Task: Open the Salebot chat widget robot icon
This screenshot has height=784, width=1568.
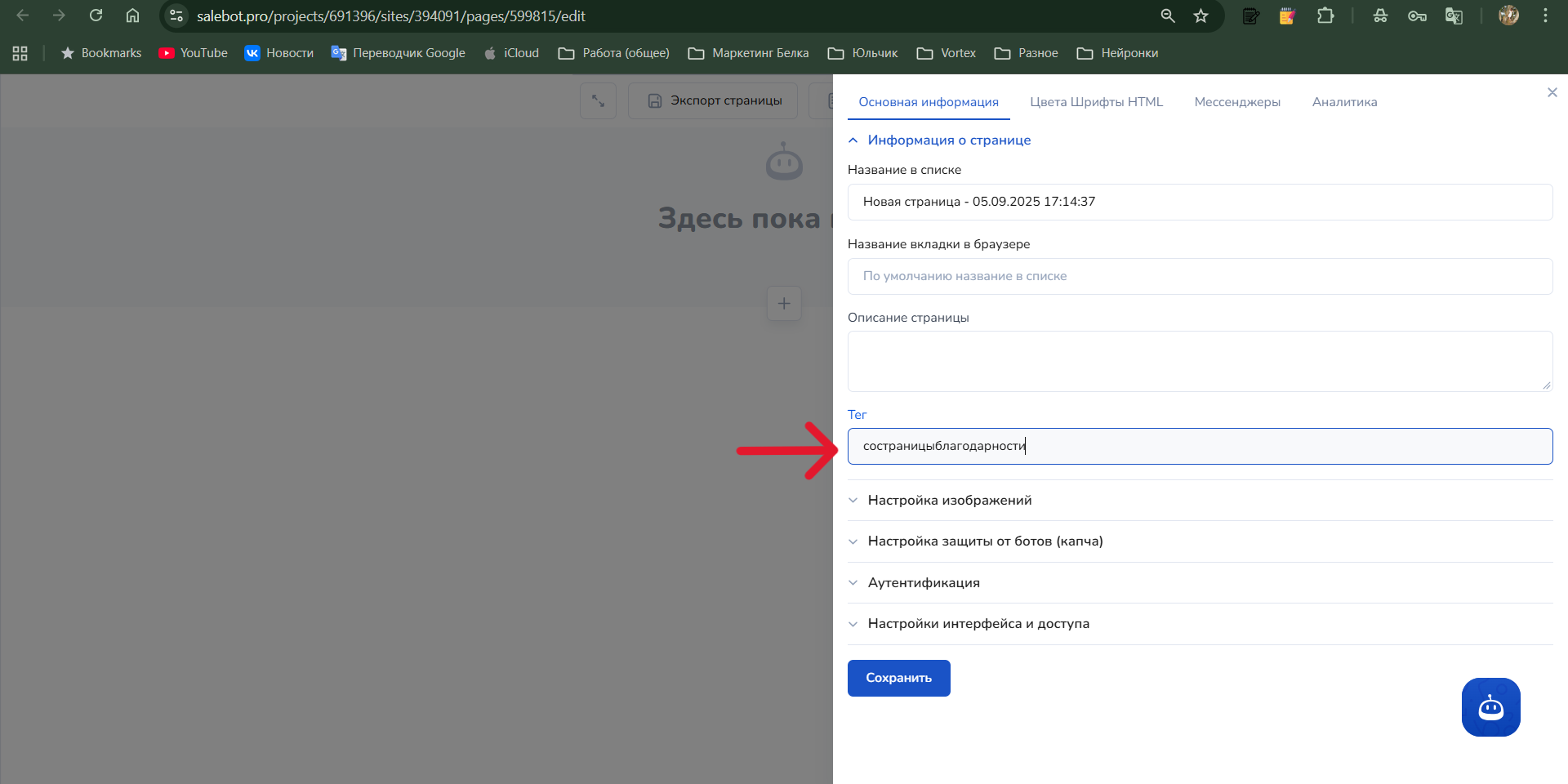Action: tap(1490, 707)
